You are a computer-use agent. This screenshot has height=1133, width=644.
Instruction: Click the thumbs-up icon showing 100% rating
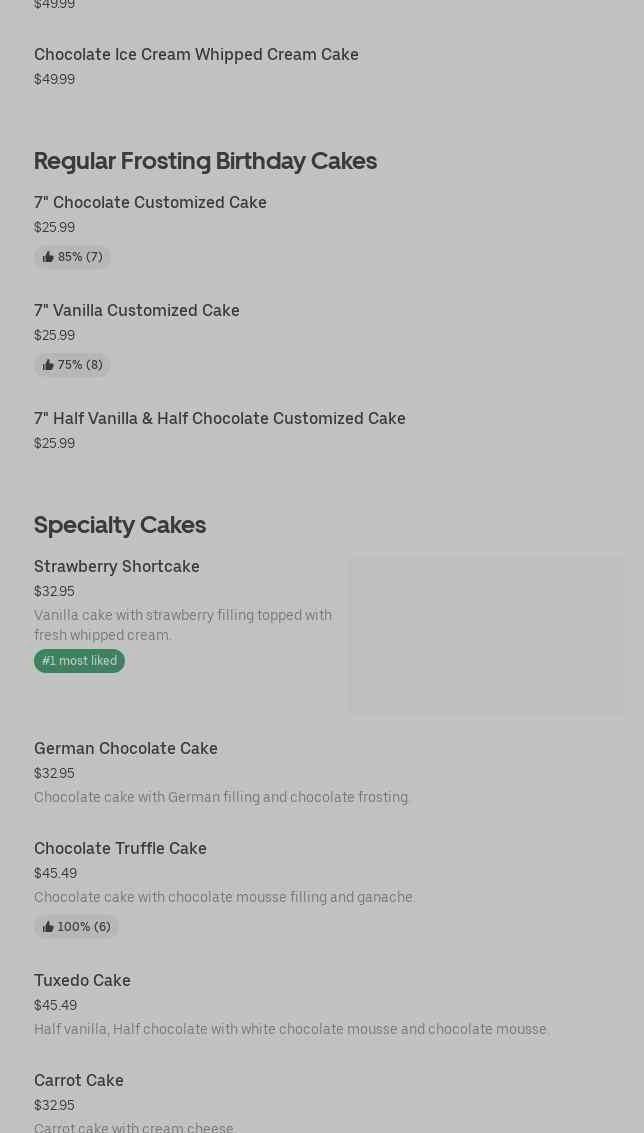pos(48,927)
